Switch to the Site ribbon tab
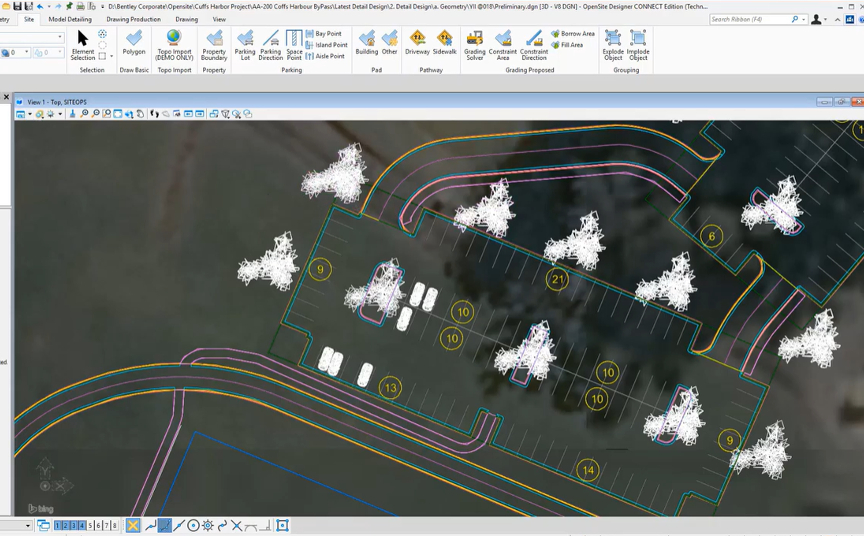 [x=29, y=19]
